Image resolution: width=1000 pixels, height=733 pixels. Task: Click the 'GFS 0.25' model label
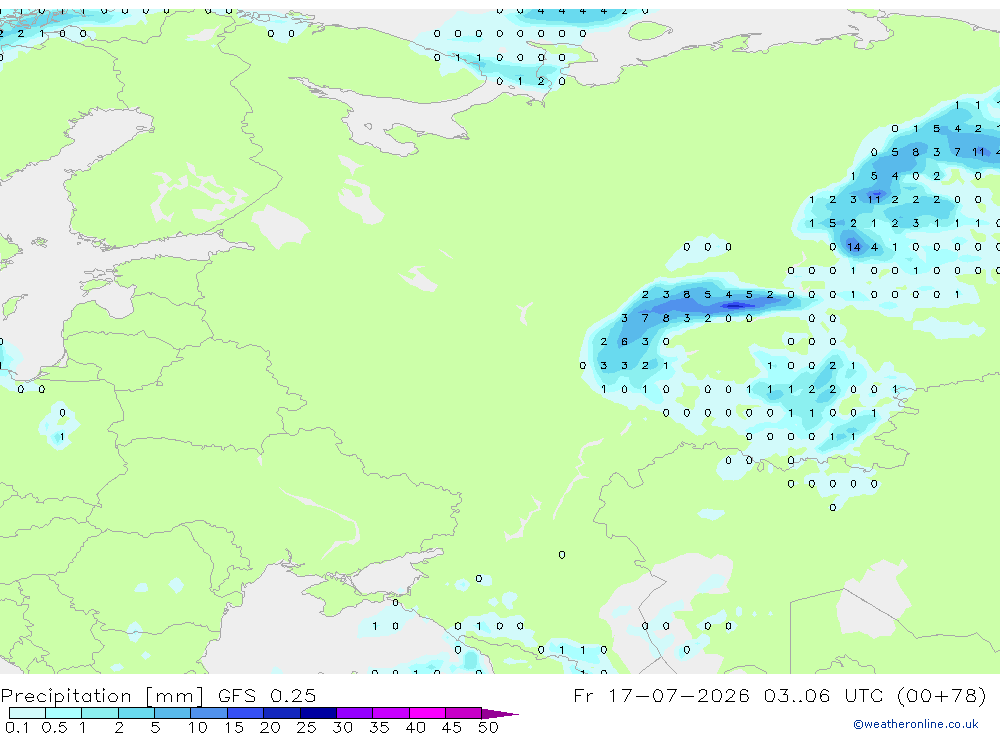tap(267, 695)
